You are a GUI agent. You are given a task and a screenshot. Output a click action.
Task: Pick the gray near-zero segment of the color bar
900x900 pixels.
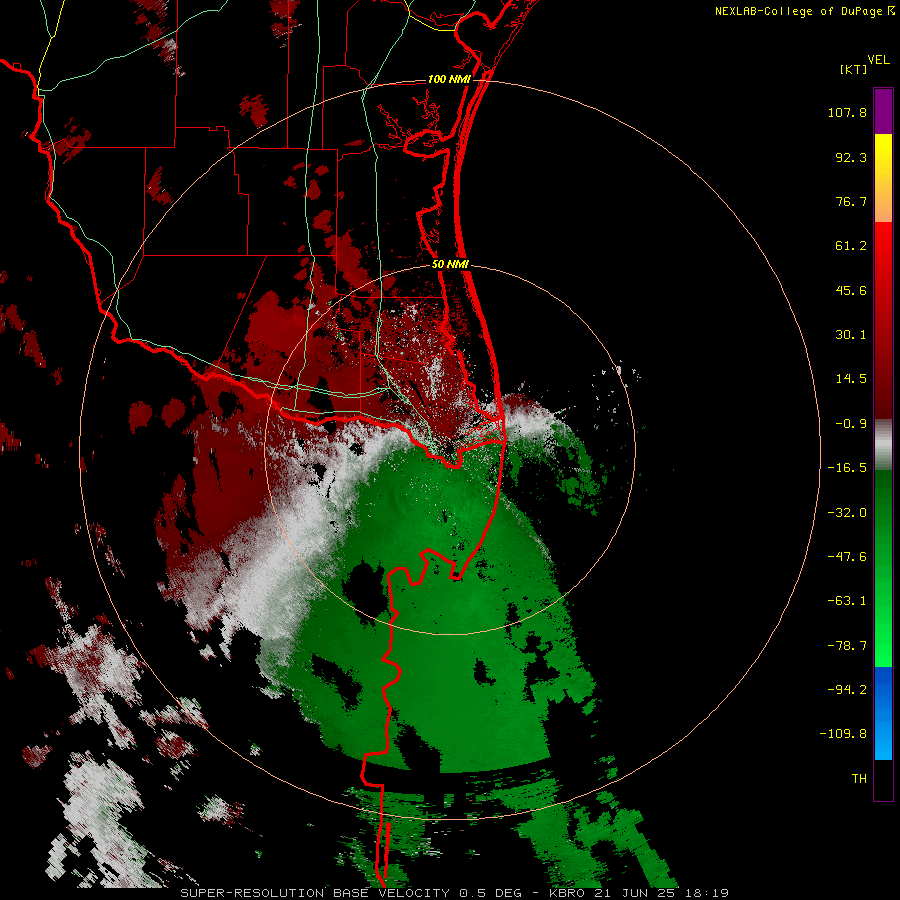point(883,443)
